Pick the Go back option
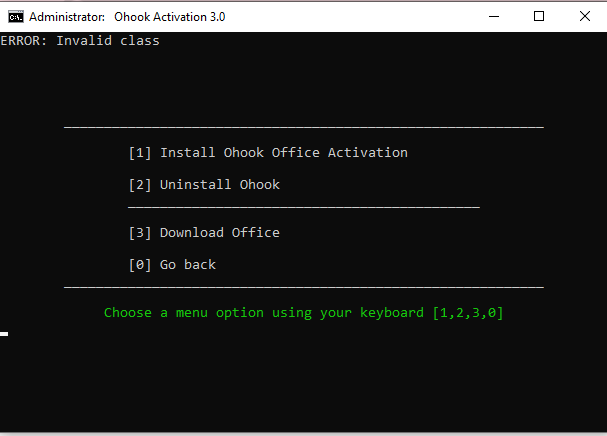 pyautogui.click(x=172, y=265)
